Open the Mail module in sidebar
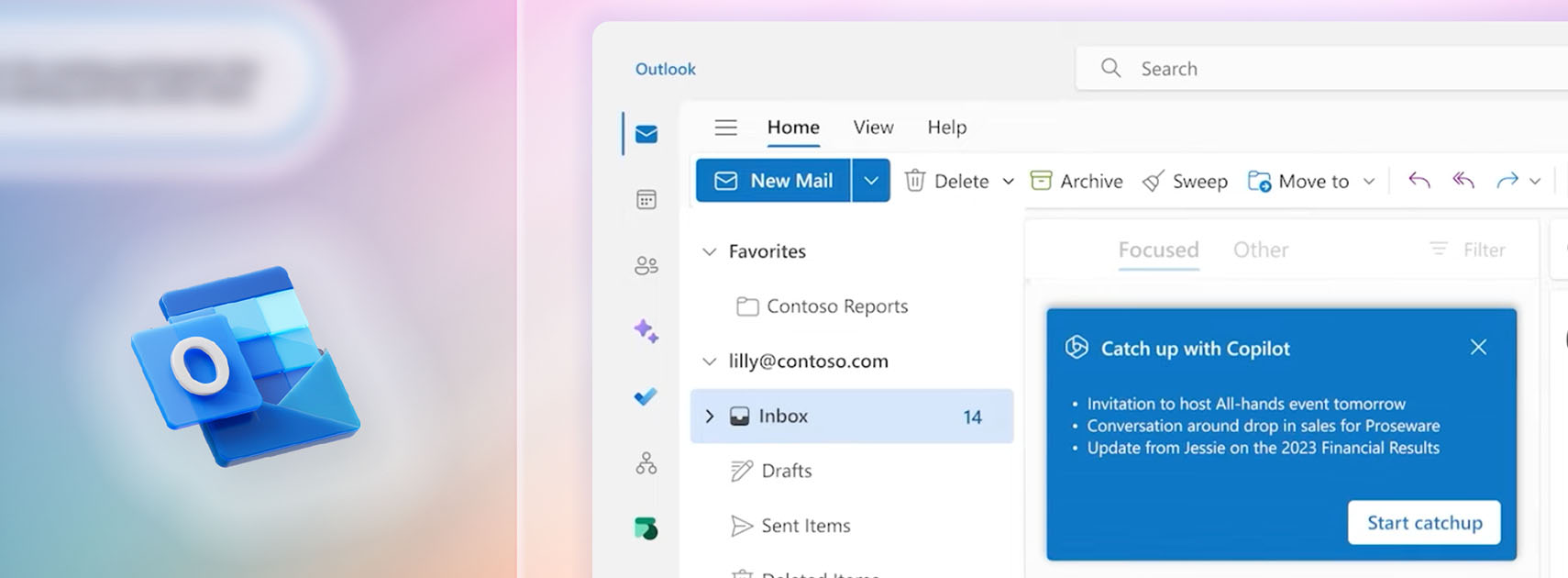 pyautogui.click(x=646, y=134)
